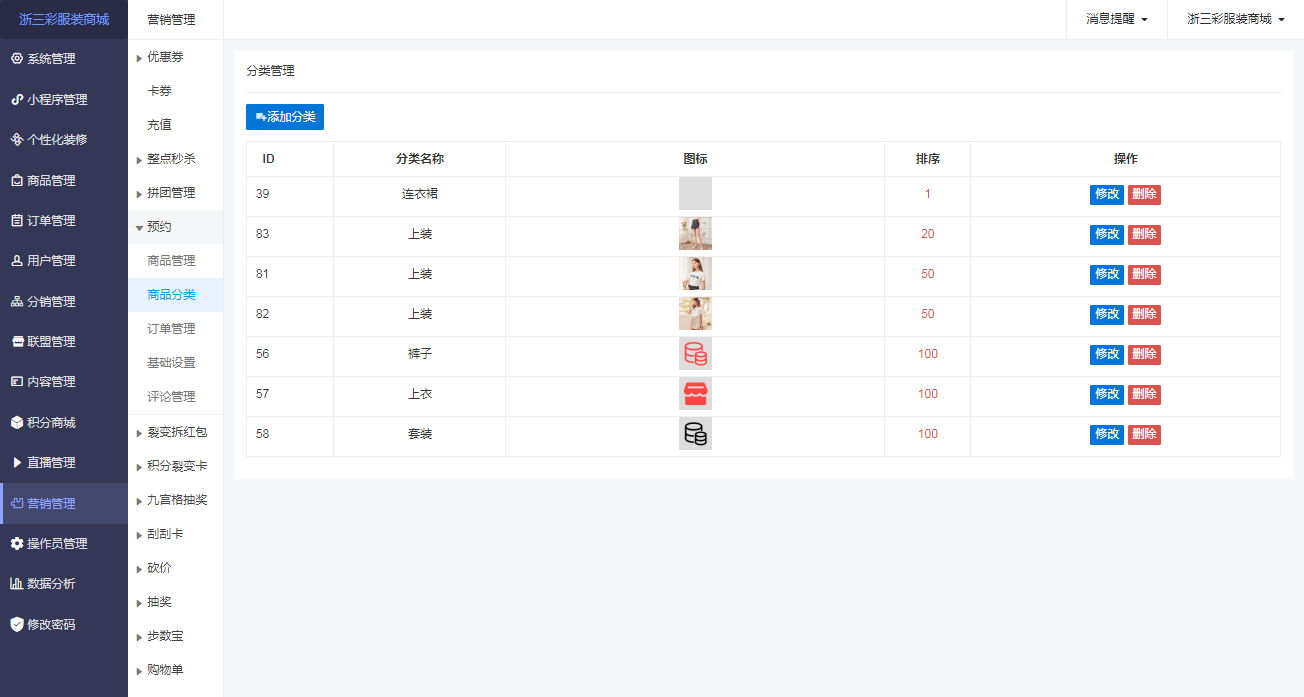This screenshot has width=1304, height=697.
Task: Expand the 砍价 submenu
Action: pos(175,568)
